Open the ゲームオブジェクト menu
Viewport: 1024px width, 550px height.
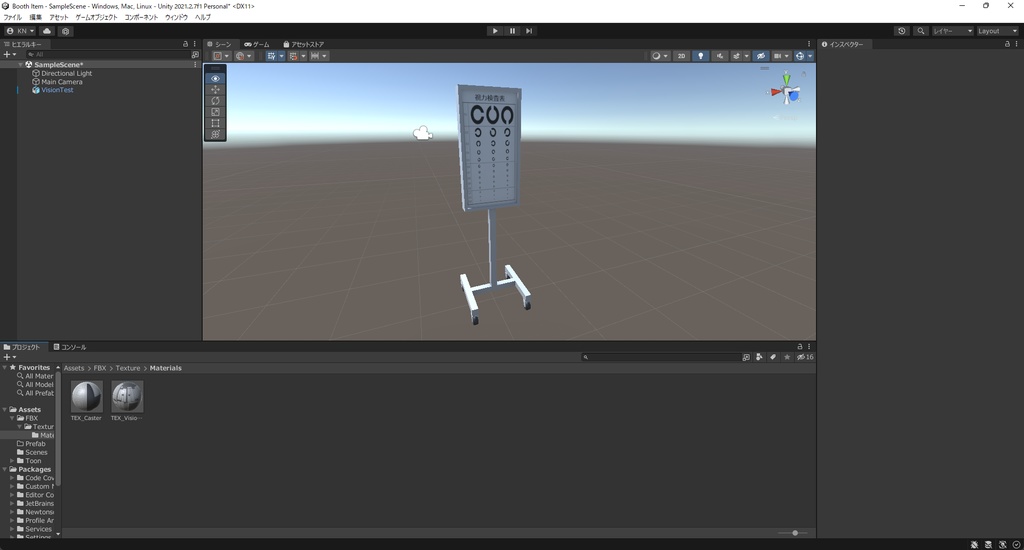point(97,18)
